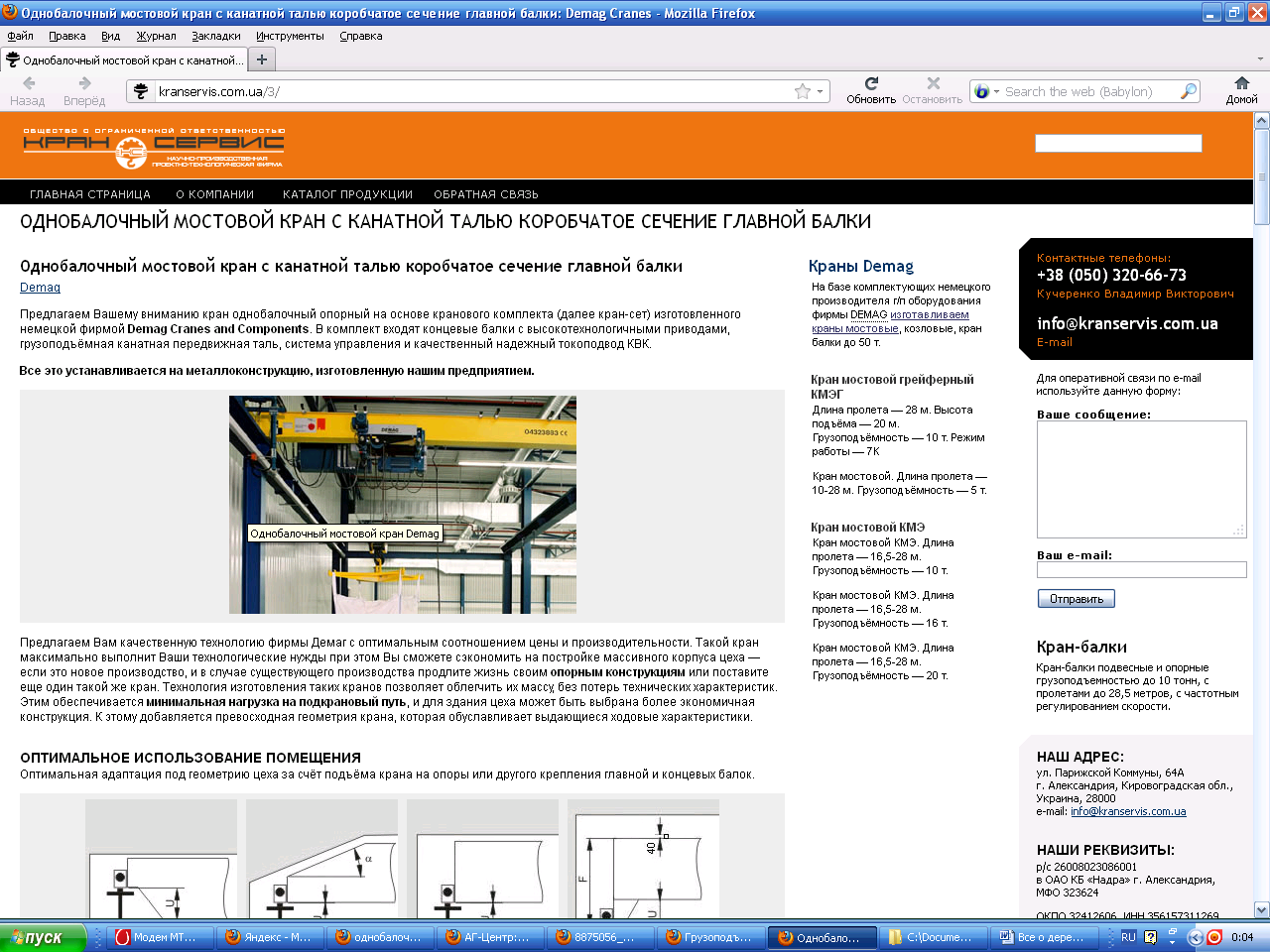
Task: Click the Остановить stop loading icon
Action: tap(933, 83)
